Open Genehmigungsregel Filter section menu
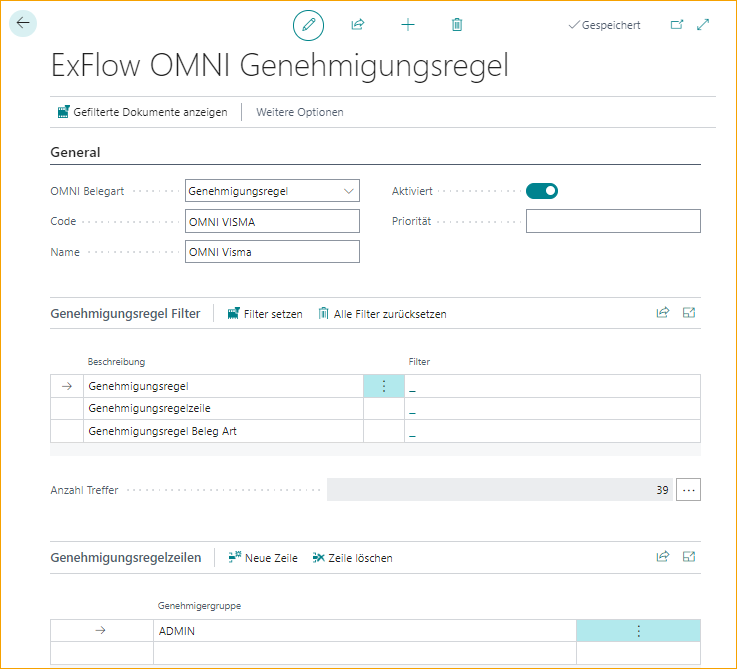The width and height of the screenshot is (737, 669). 125,314
